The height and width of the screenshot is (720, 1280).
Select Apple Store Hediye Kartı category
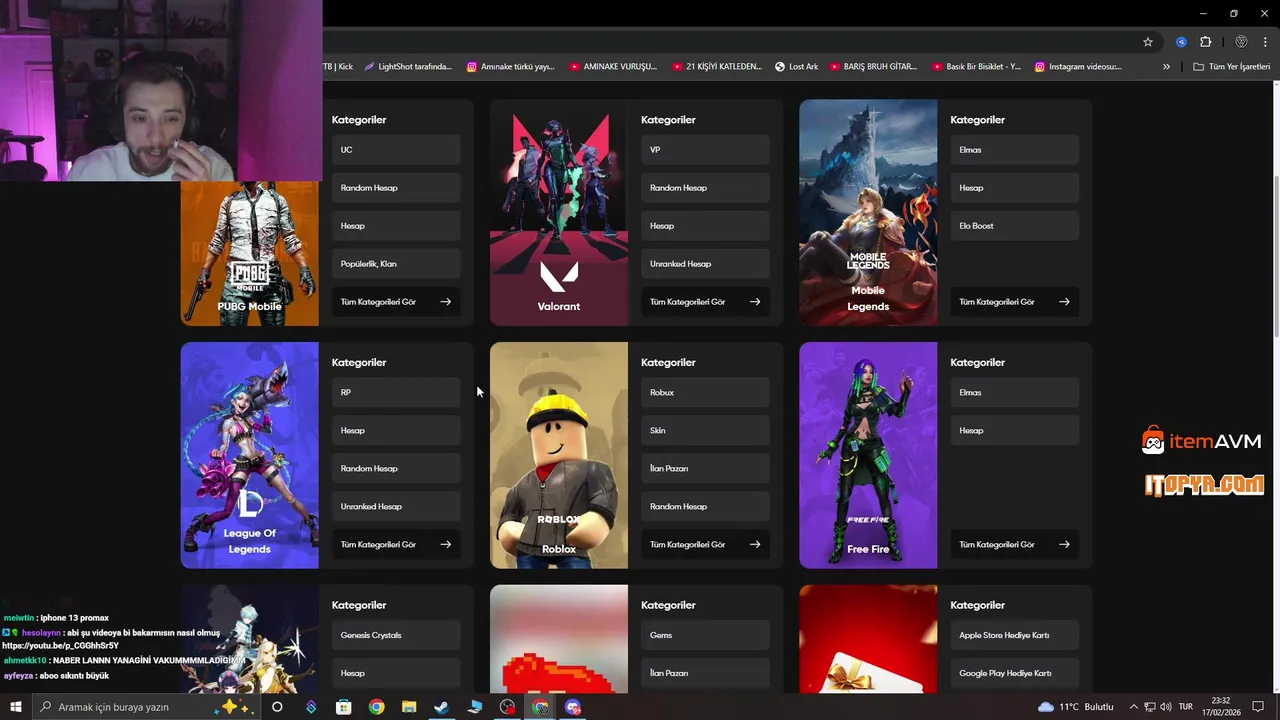pyautogui.click(x=1014, y=636)
